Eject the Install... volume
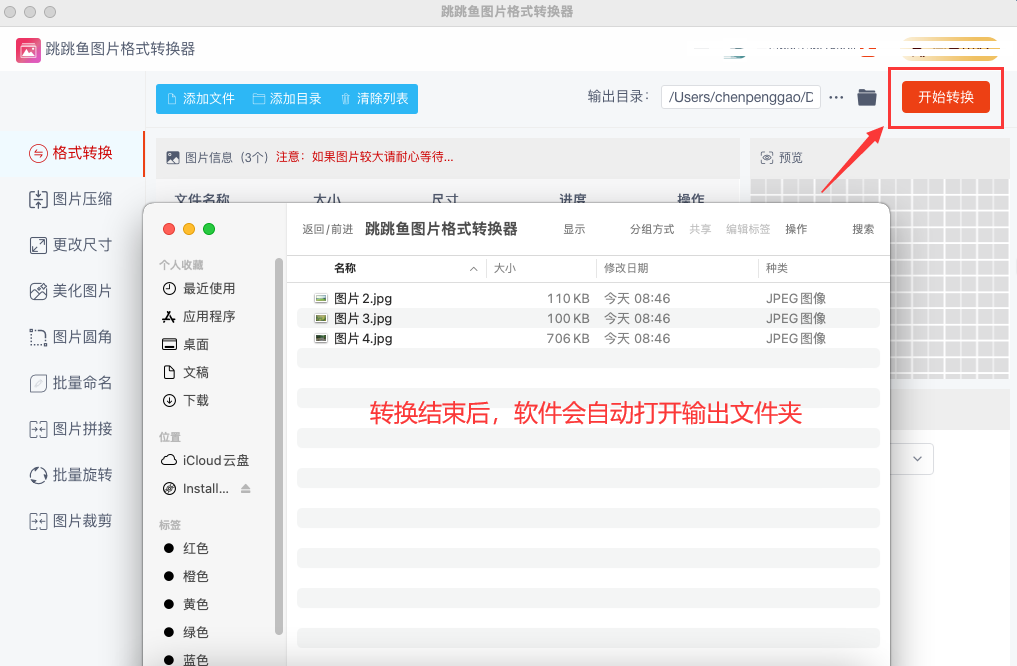The width and height of the screenshot is (1017, 666). (246, 488)
